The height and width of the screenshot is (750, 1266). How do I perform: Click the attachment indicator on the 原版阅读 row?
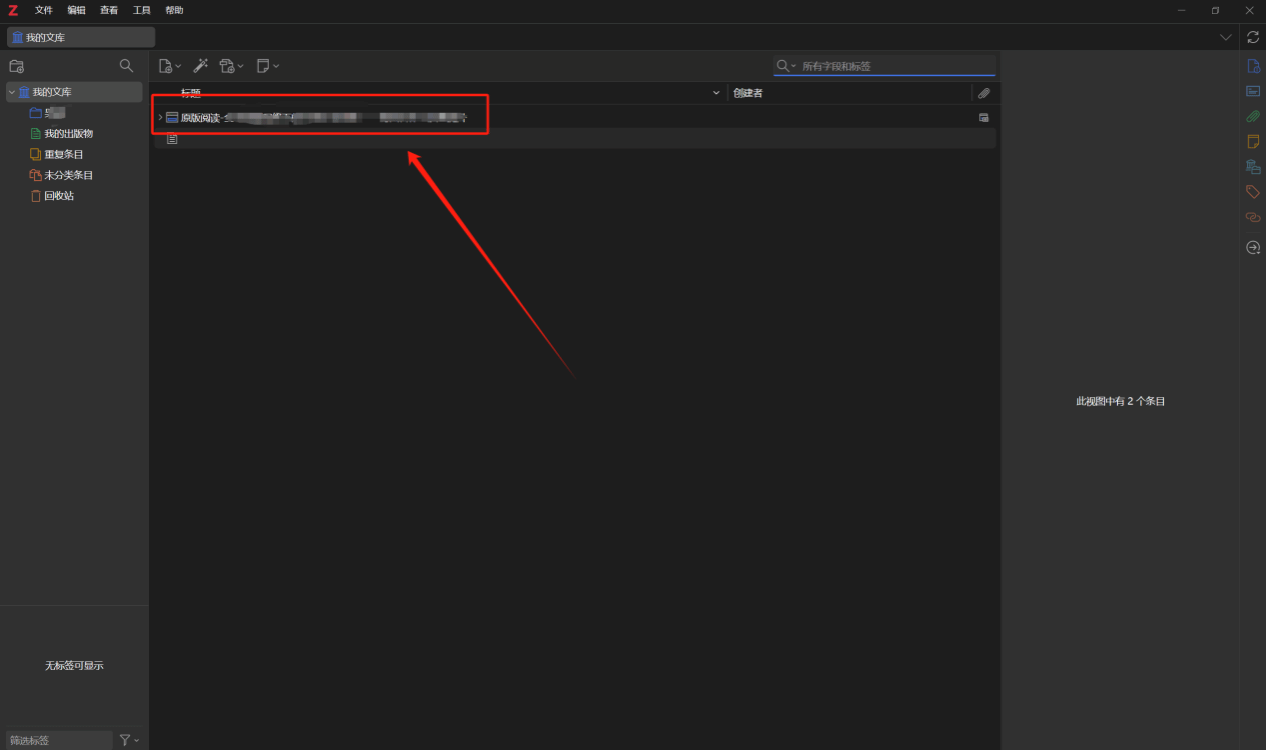click(x=983, y=117)
